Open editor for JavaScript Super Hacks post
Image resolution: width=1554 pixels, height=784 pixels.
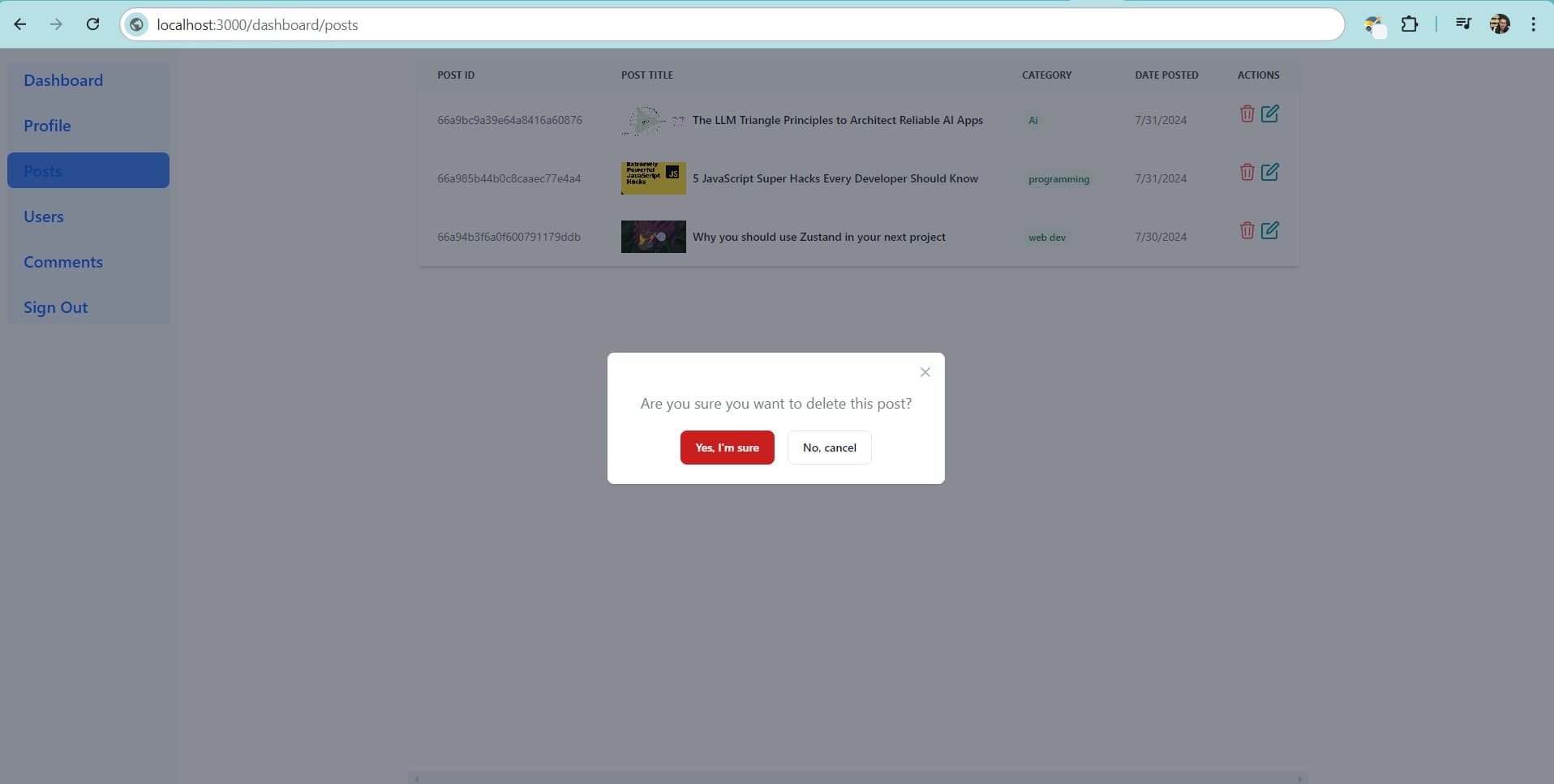1269,173
